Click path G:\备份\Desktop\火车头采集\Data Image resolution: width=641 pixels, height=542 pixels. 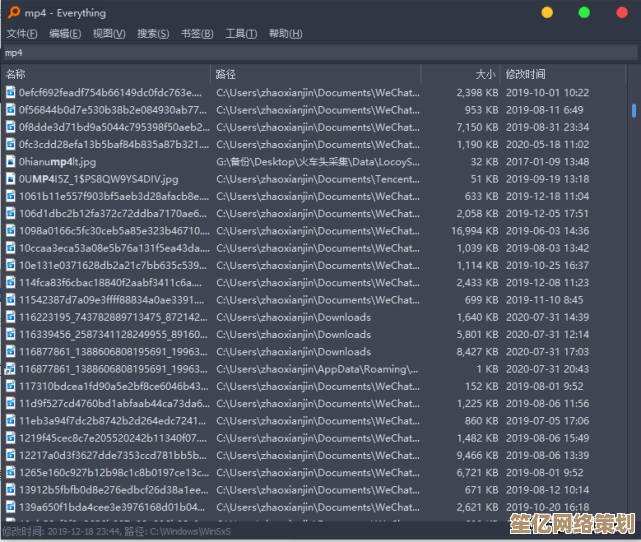tap(318, 162)
